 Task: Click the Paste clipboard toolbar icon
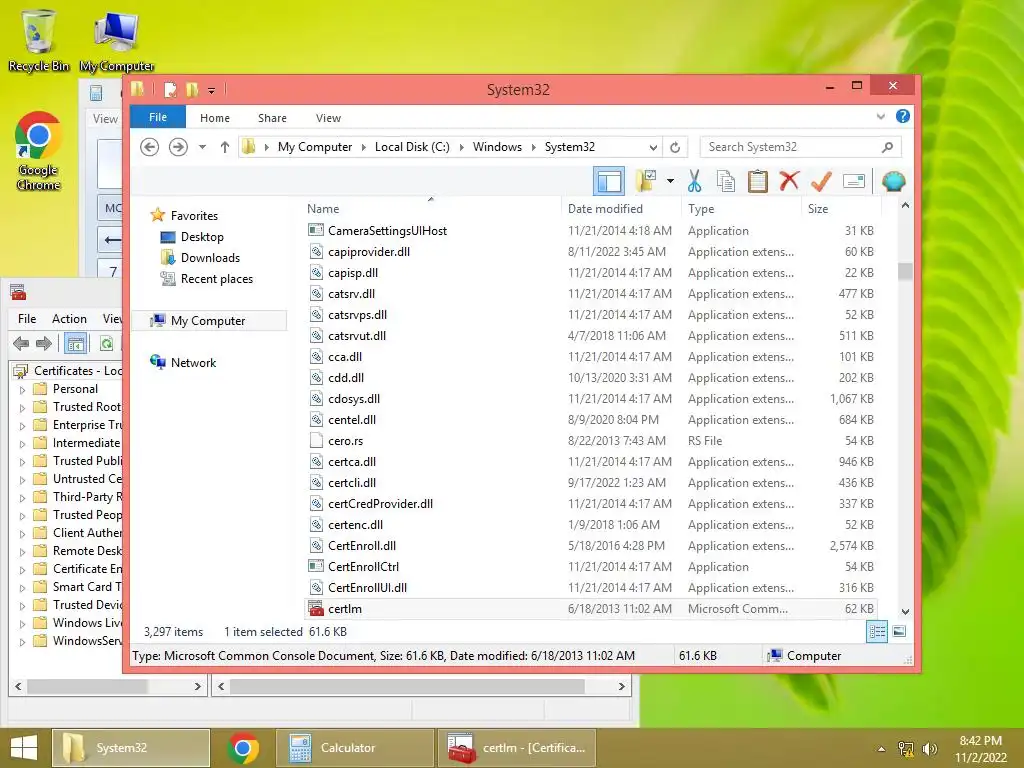[x=758, y=181]
